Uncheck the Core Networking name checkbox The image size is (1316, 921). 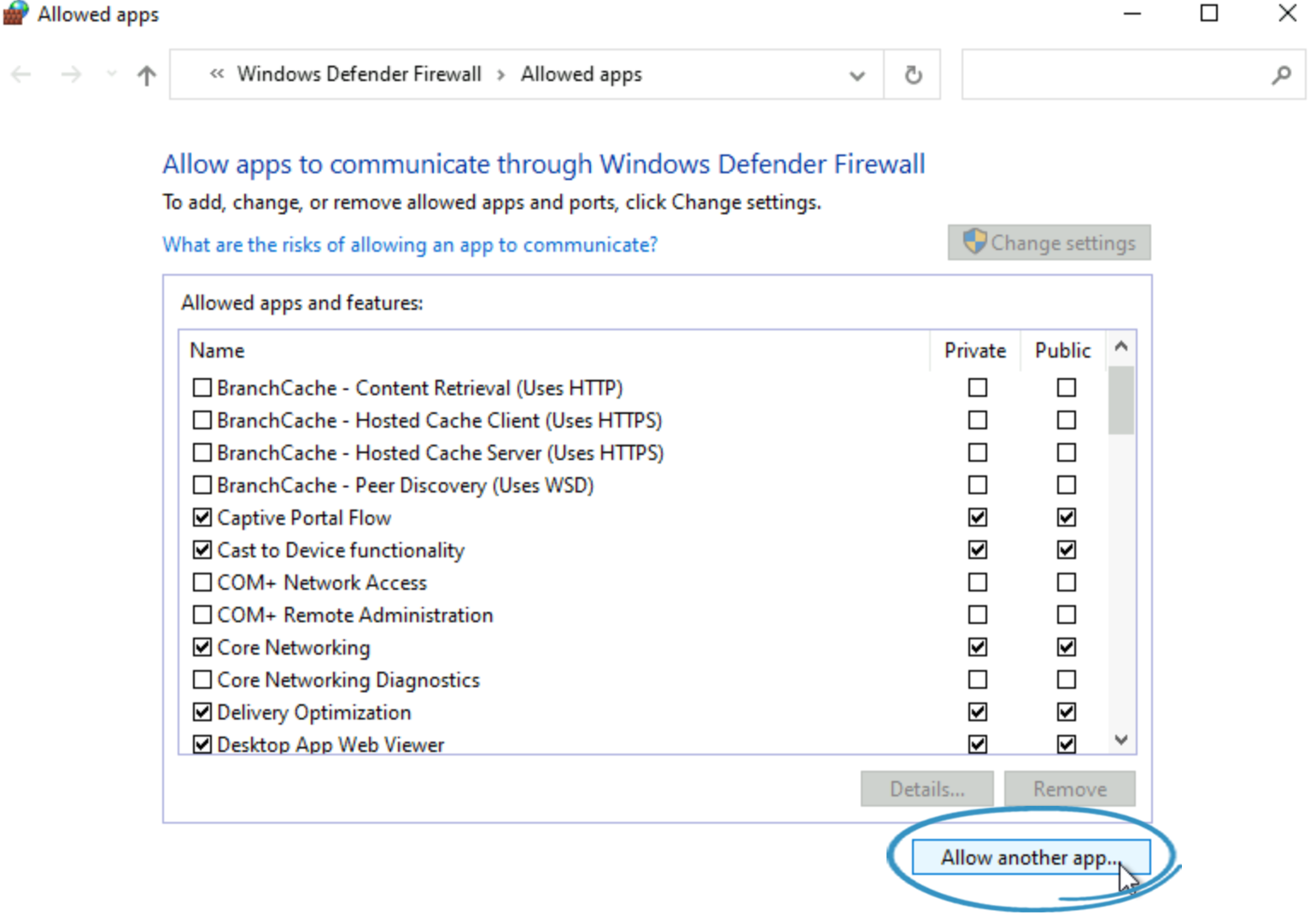click(x=202, y=647)
